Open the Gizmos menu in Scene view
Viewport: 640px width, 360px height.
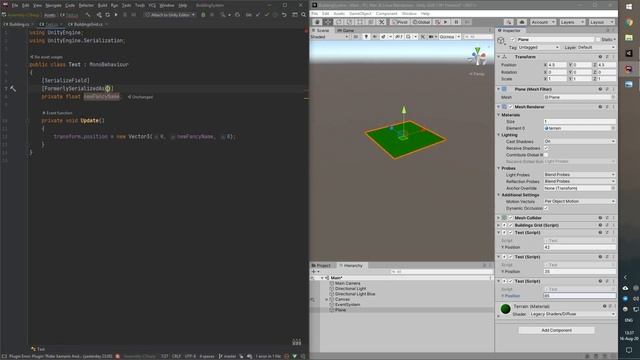(x=449, y=37)
